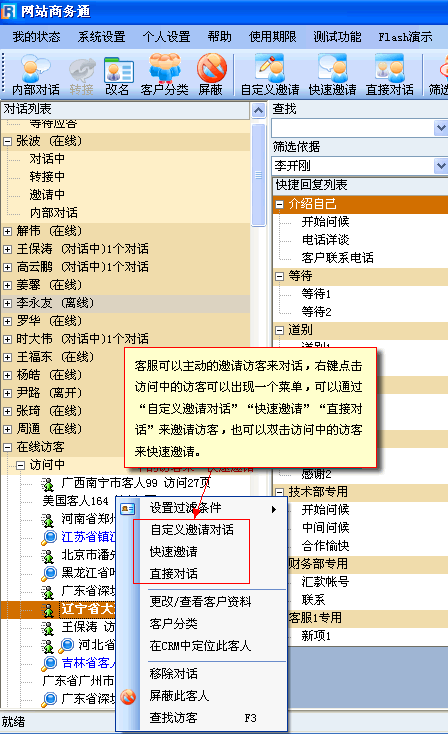Image resolution: width=448 pixels, height=734 pixels.
Task: Select 屏蔽此客人 in context menu
Action: pyautogui.click(x=179, y=696)
